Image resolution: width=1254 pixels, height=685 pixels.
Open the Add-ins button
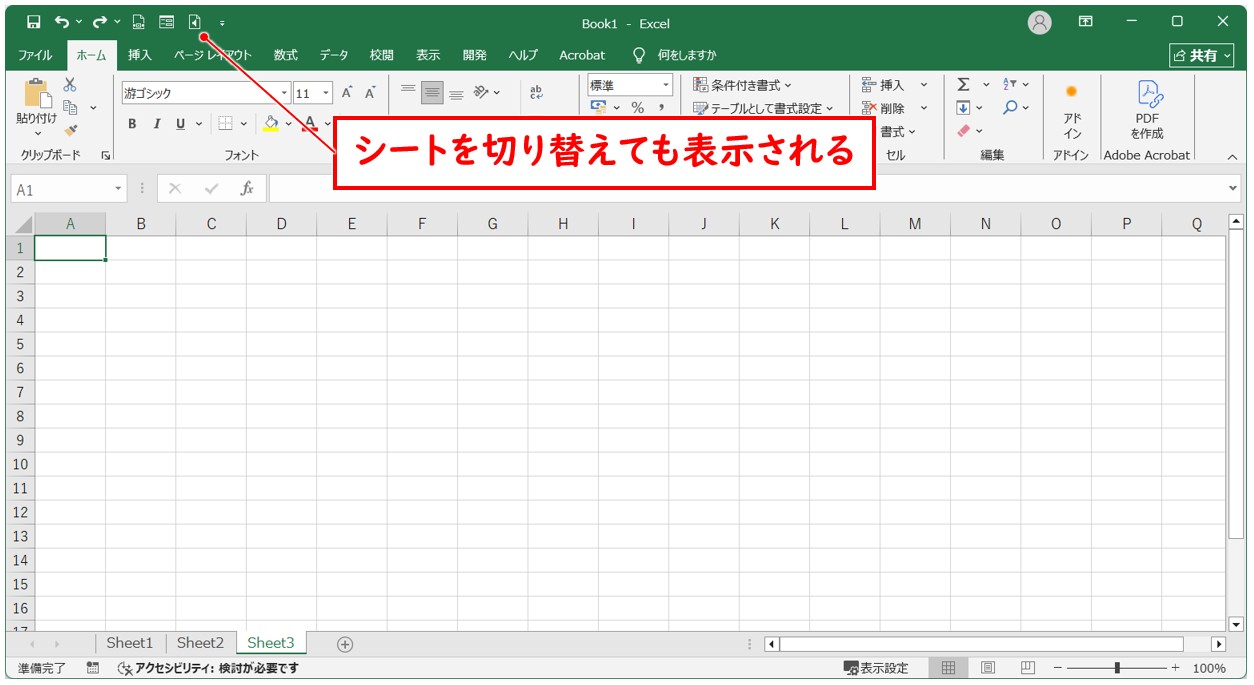(x=1072, y=110)
